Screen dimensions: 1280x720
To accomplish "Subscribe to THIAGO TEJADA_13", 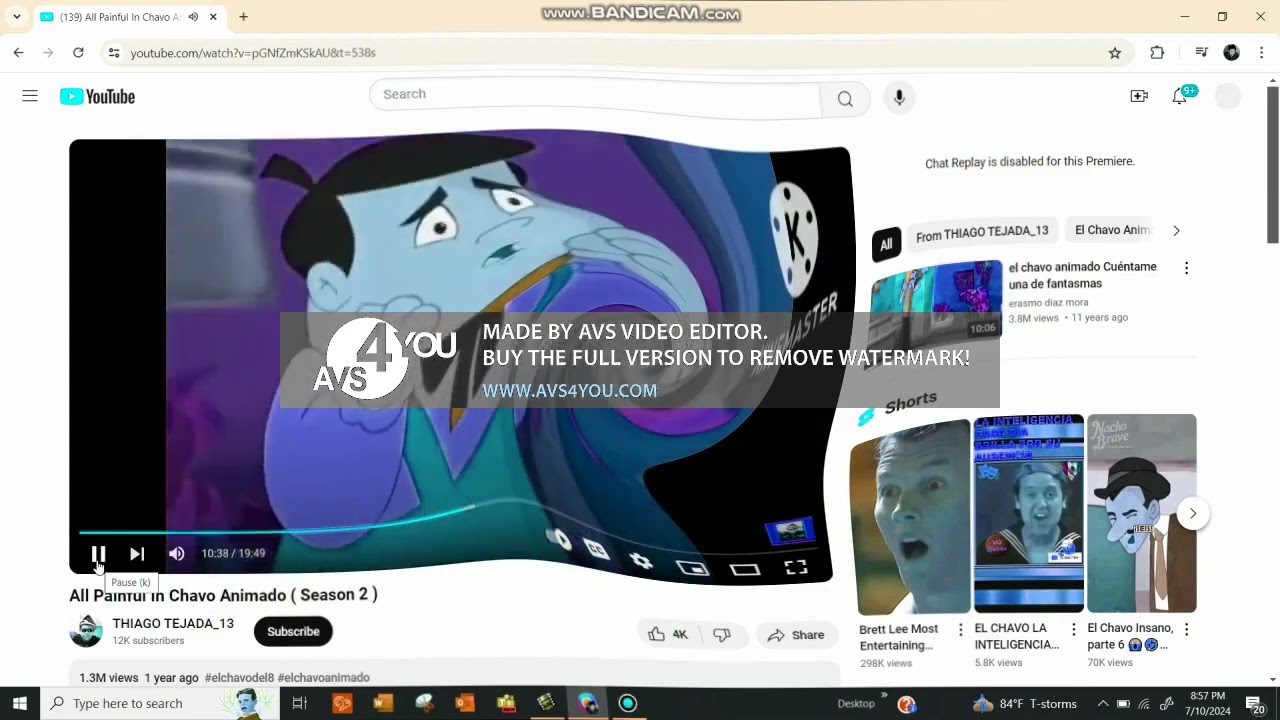I will coord(293,631).
